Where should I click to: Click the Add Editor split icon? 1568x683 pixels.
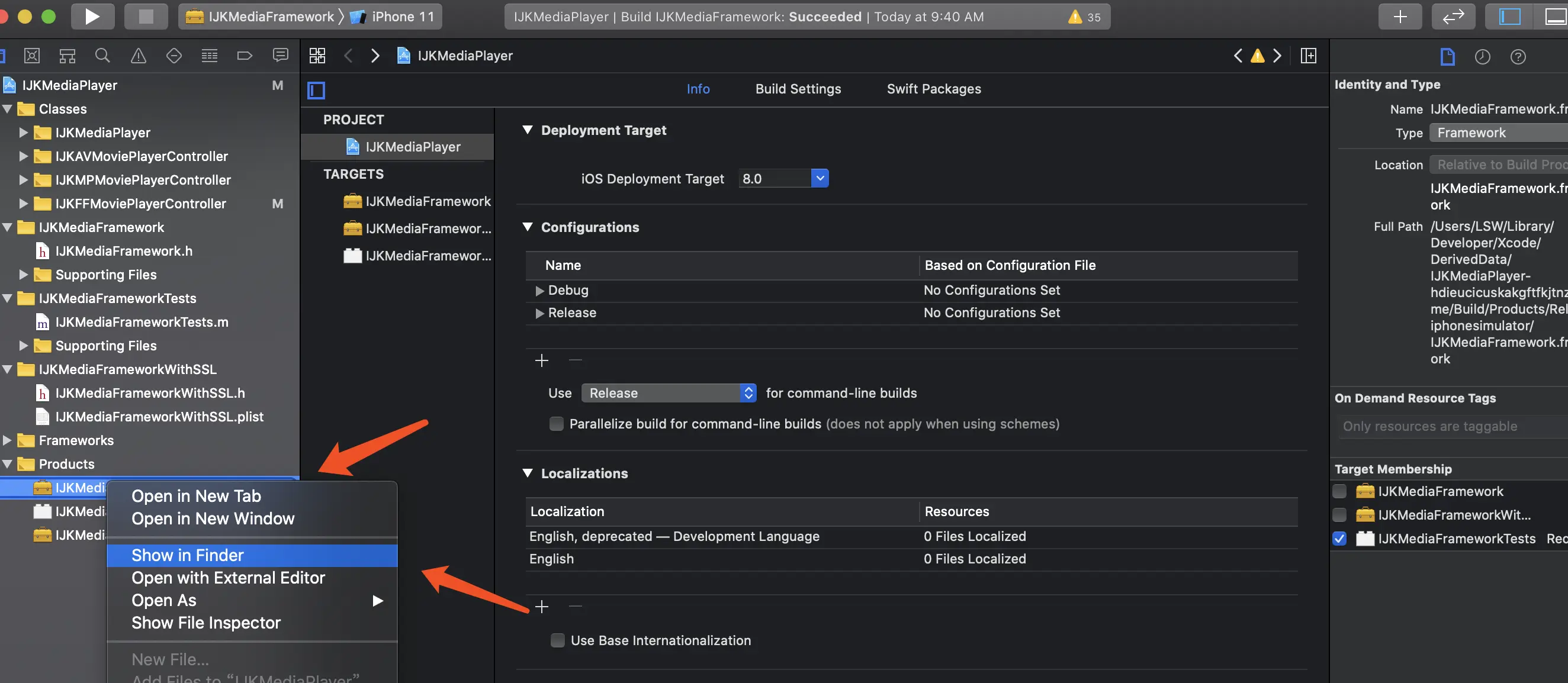pos(1308,56)
